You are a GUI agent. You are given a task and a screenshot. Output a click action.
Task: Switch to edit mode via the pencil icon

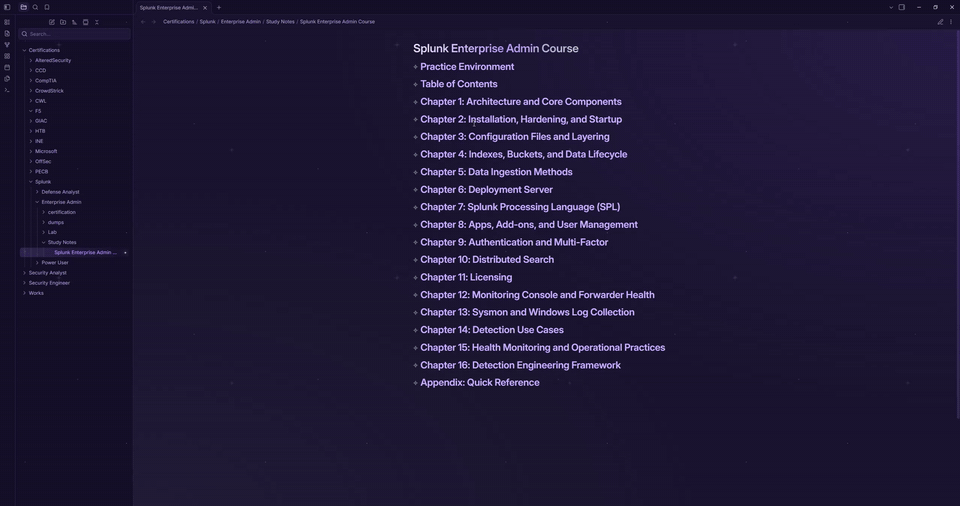point(940,21)
